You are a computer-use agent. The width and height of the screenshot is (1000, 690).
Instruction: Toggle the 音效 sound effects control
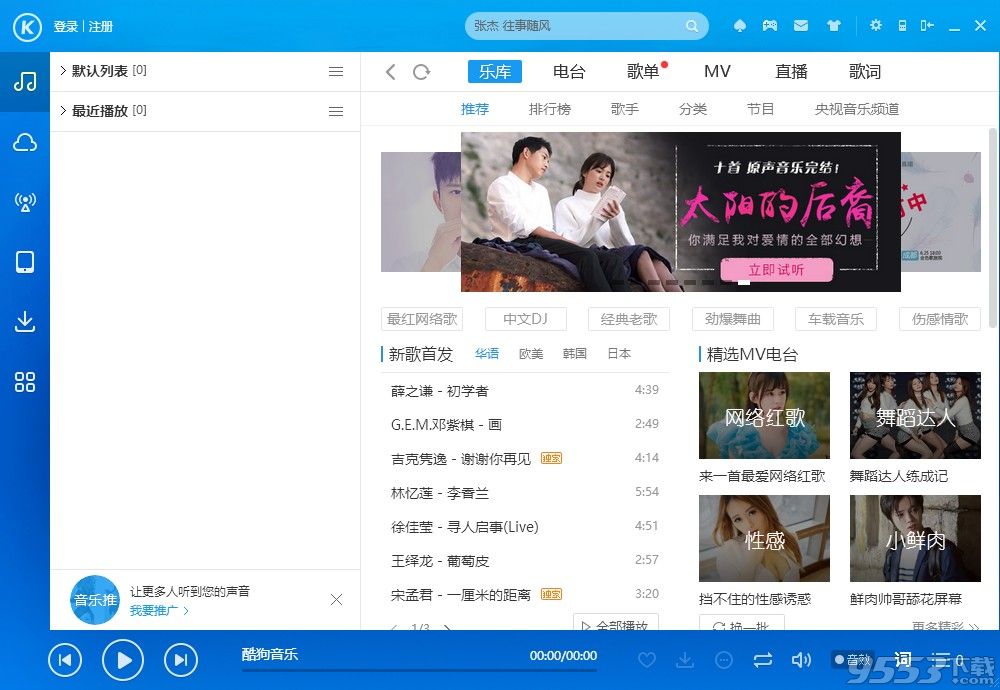[x=855, y=659]
